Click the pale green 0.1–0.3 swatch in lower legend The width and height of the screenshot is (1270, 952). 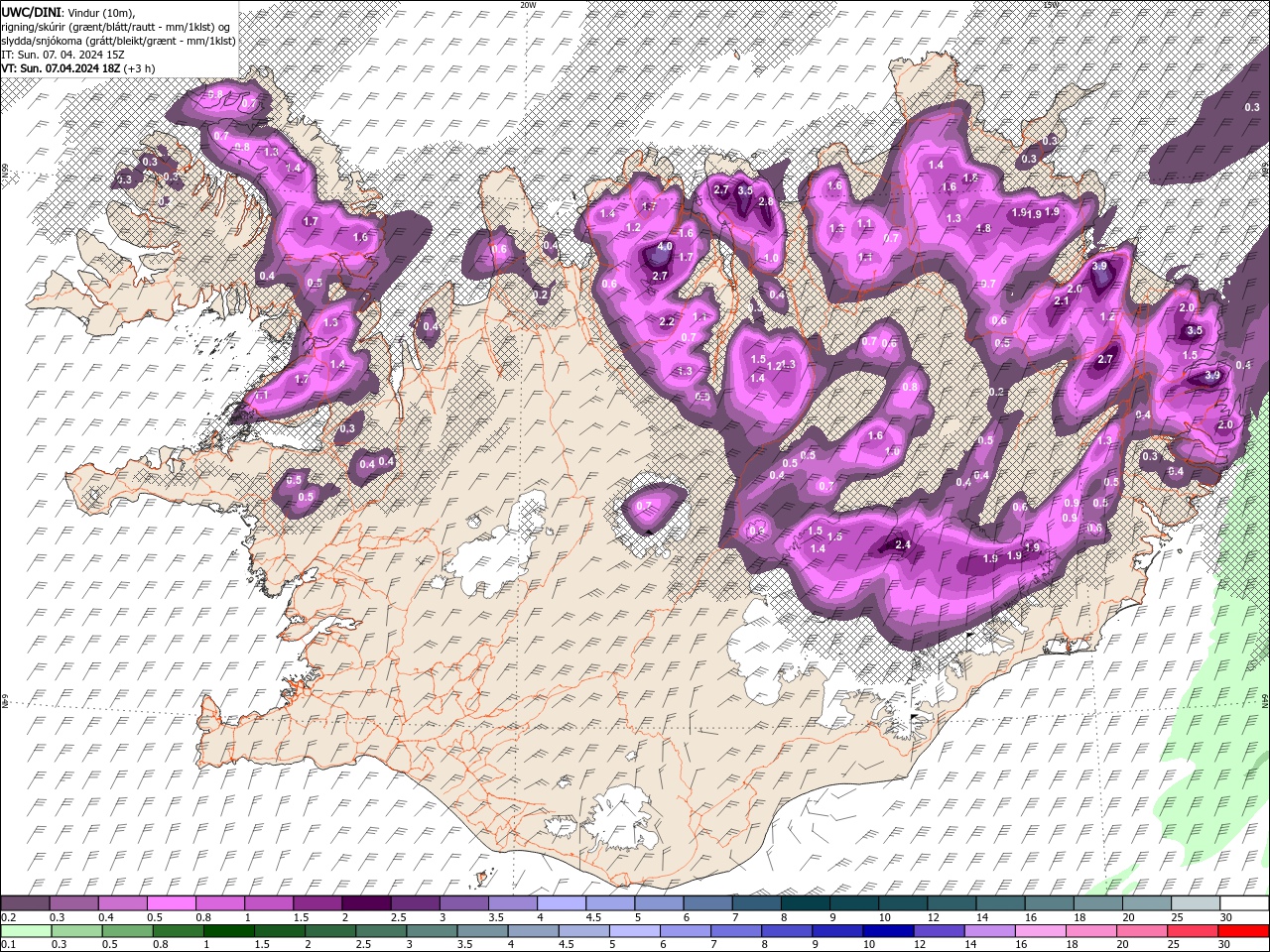click(x=26, y=931)
